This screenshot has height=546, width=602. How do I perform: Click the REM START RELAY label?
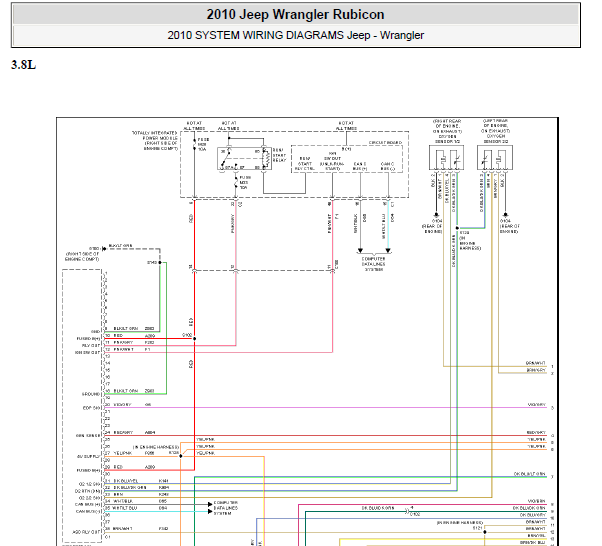click(x=279, y=155)
